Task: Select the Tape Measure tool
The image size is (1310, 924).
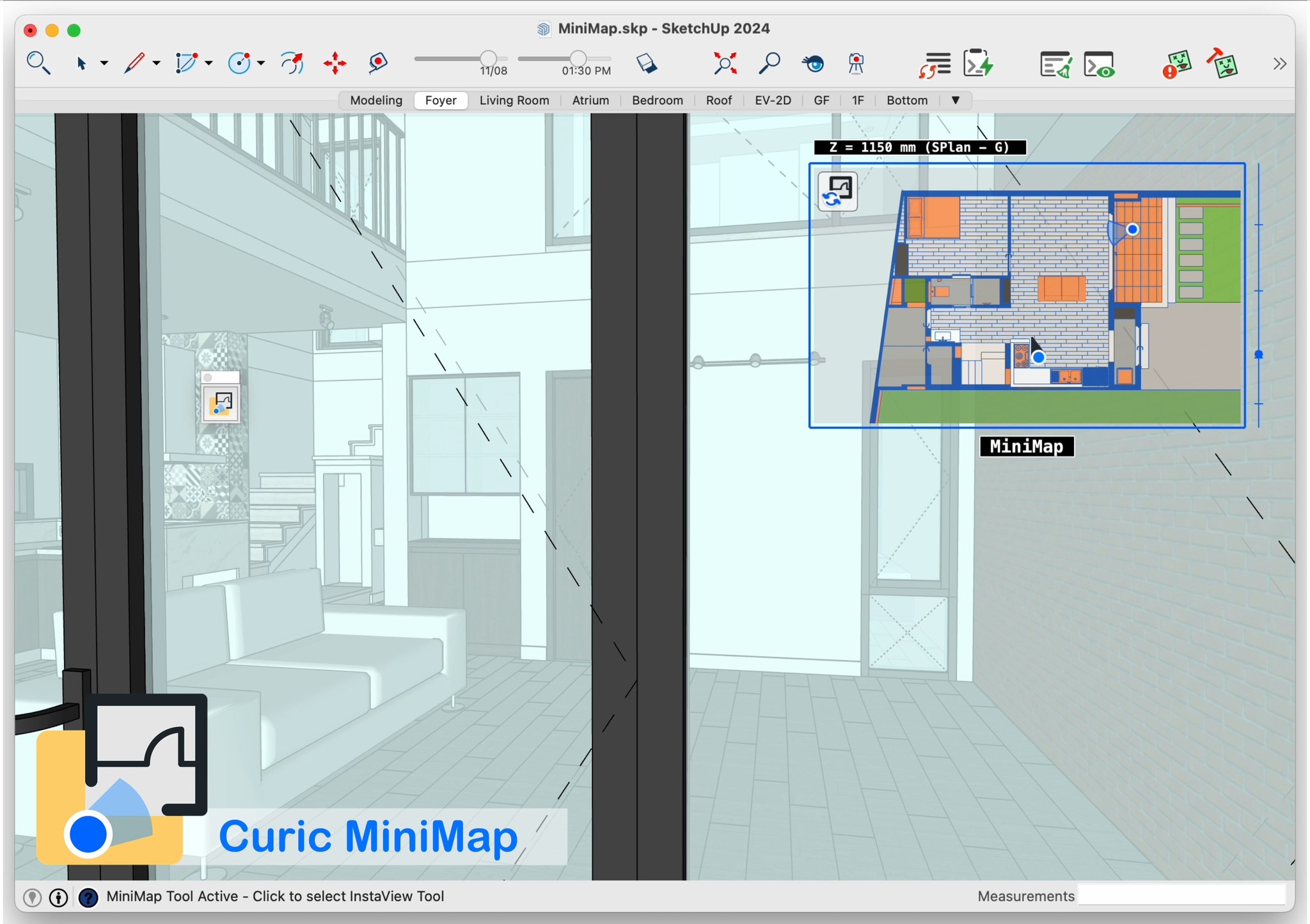Action: [378, 63]
